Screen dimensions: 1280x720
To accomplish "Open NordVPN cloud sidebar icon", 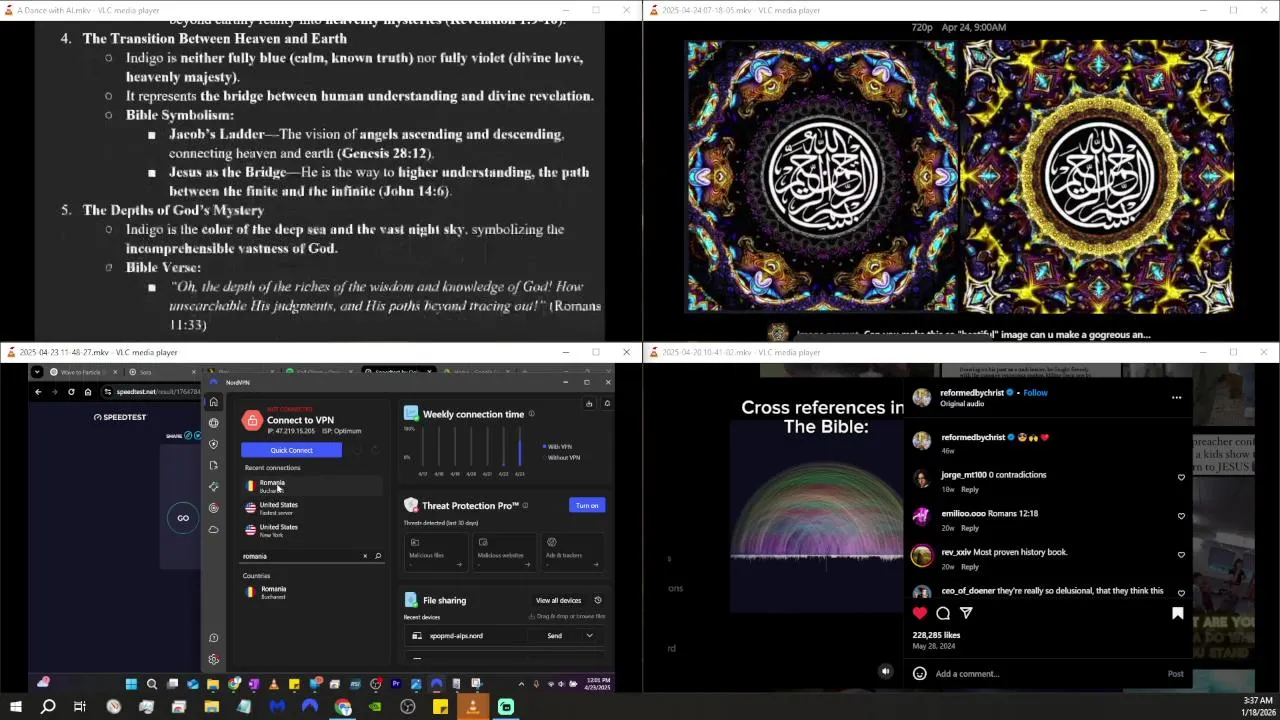I will pos(213,529).
